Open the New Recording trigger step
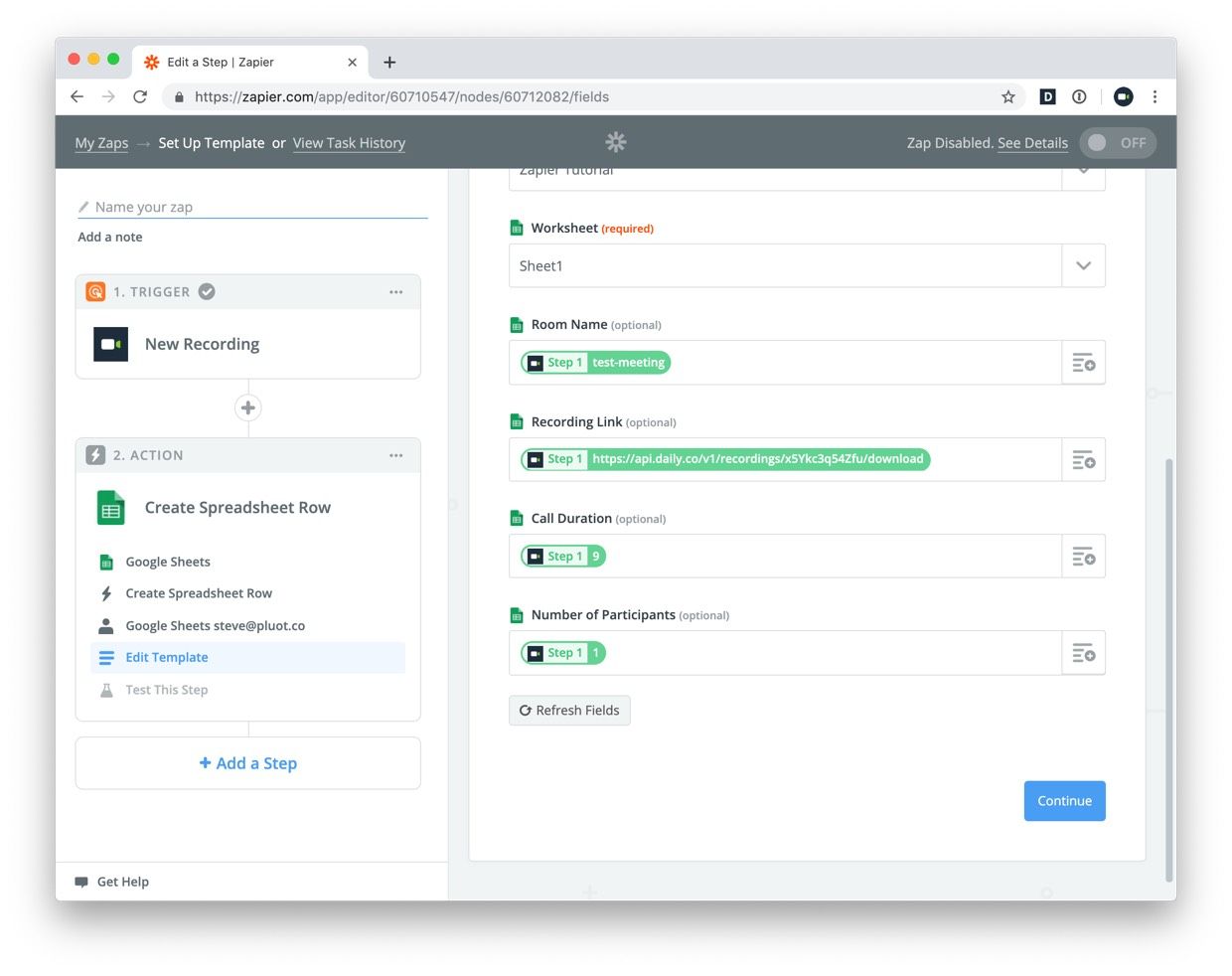The image size is (1232, 976). (248, 344)
